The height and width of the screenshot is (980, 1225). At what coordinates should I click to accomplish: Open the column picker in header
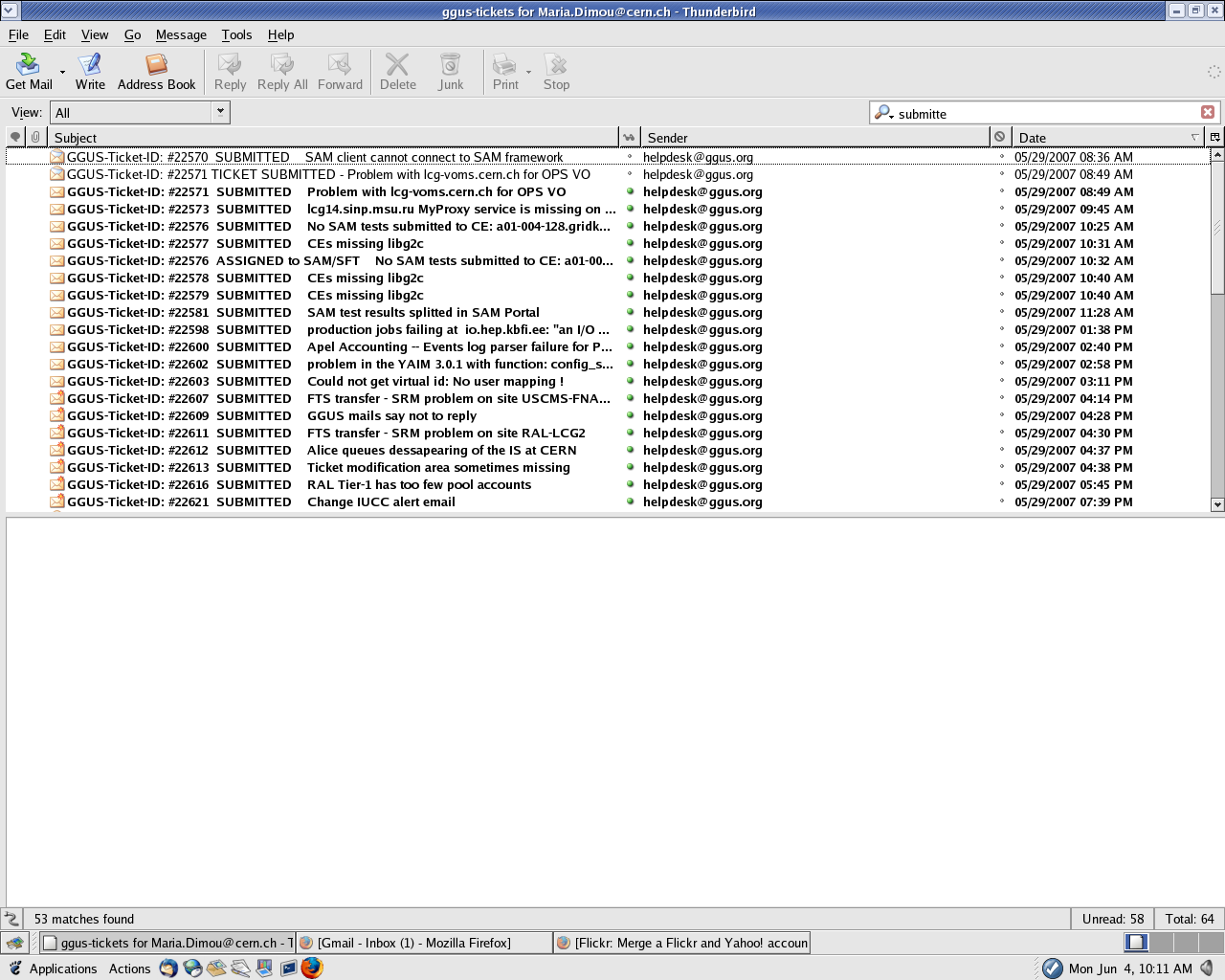pyautogui.click(x=1214, y=137)
